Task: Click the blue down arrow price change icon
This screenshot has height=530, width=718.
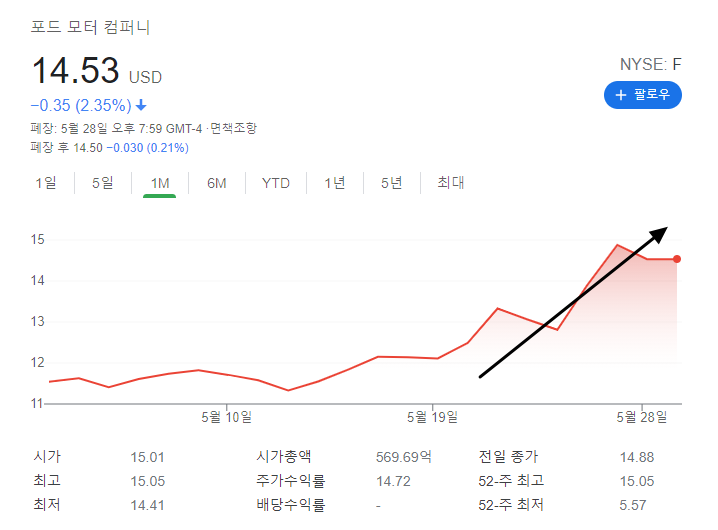Action: (x=141, y=105)
